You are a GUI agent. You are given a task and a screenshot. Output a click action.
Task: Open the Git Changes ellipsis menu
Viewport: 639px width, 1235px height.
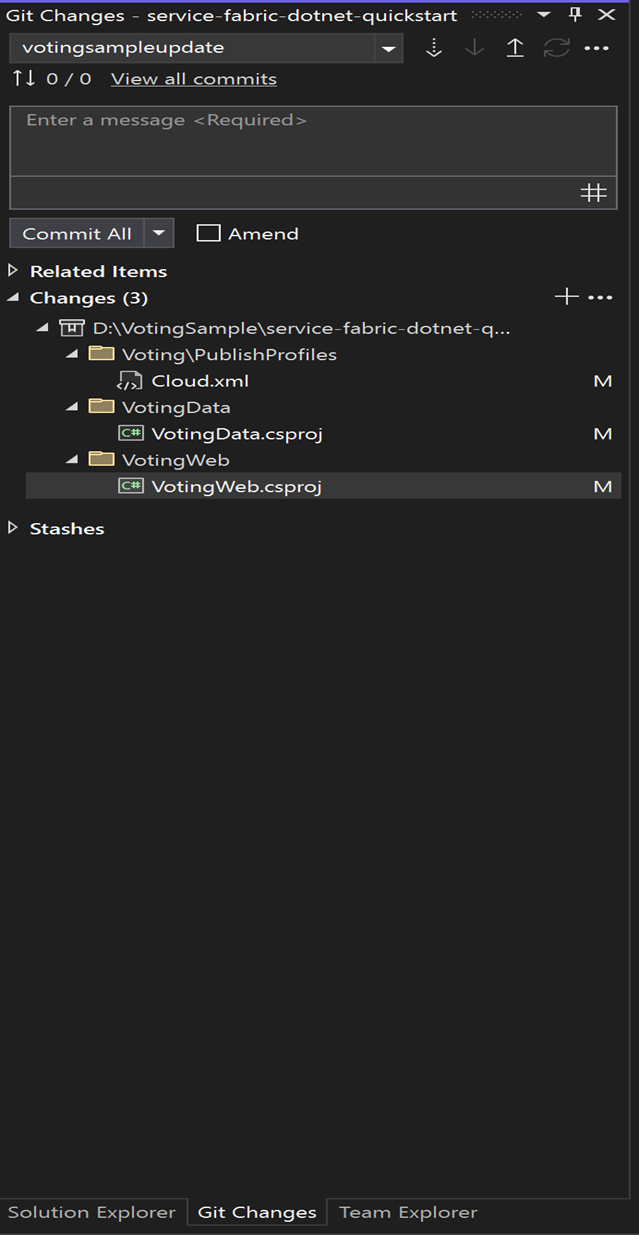click(x=597, y=47)
